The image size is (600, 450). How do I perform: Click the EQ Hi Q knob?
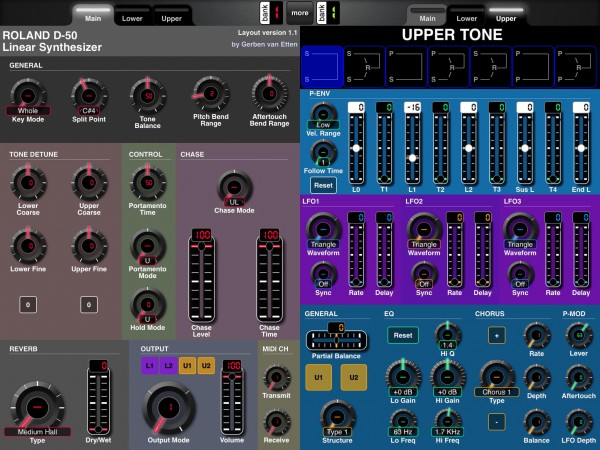[448, 336]
